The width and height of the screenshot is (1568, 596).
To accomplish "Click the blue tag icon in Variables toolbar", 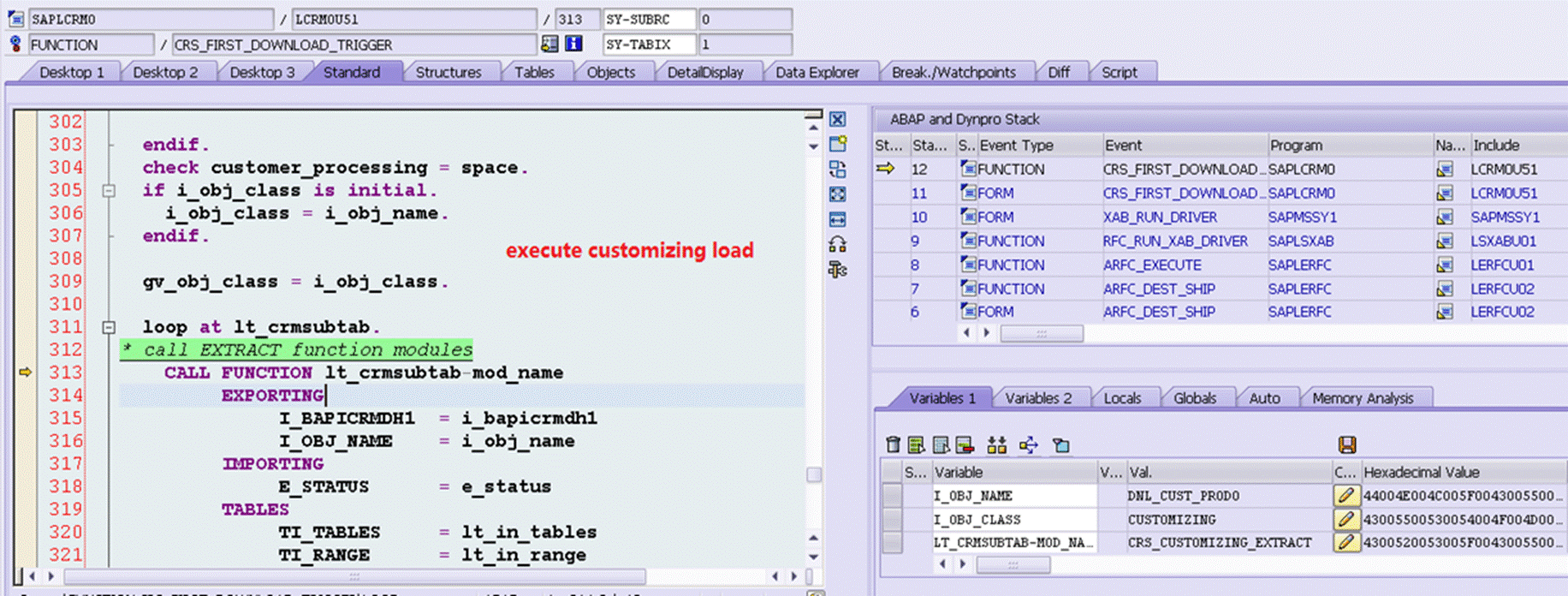I will [x=1061, y=444].
